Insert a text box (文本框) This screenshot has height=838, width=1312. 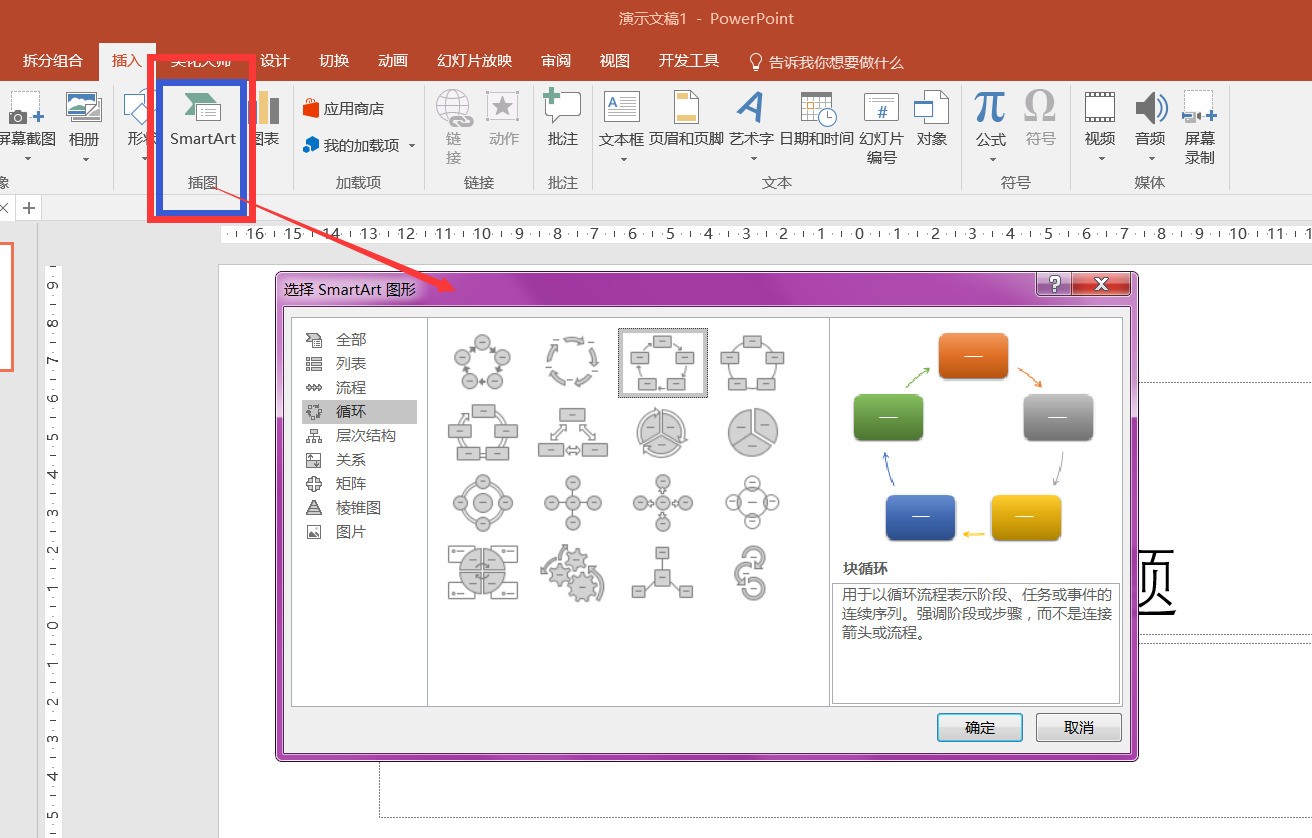tap(621, 119)
